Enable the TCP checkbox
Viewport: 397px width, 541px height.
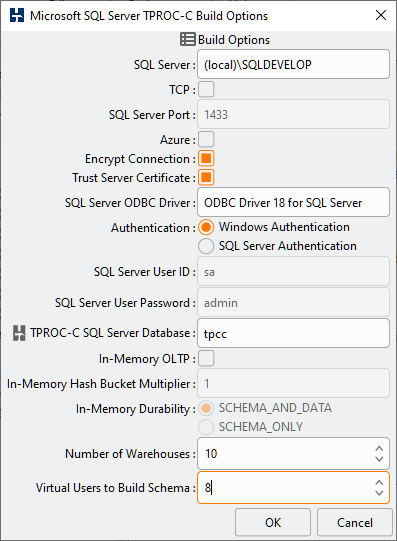[x=206, y=89]
